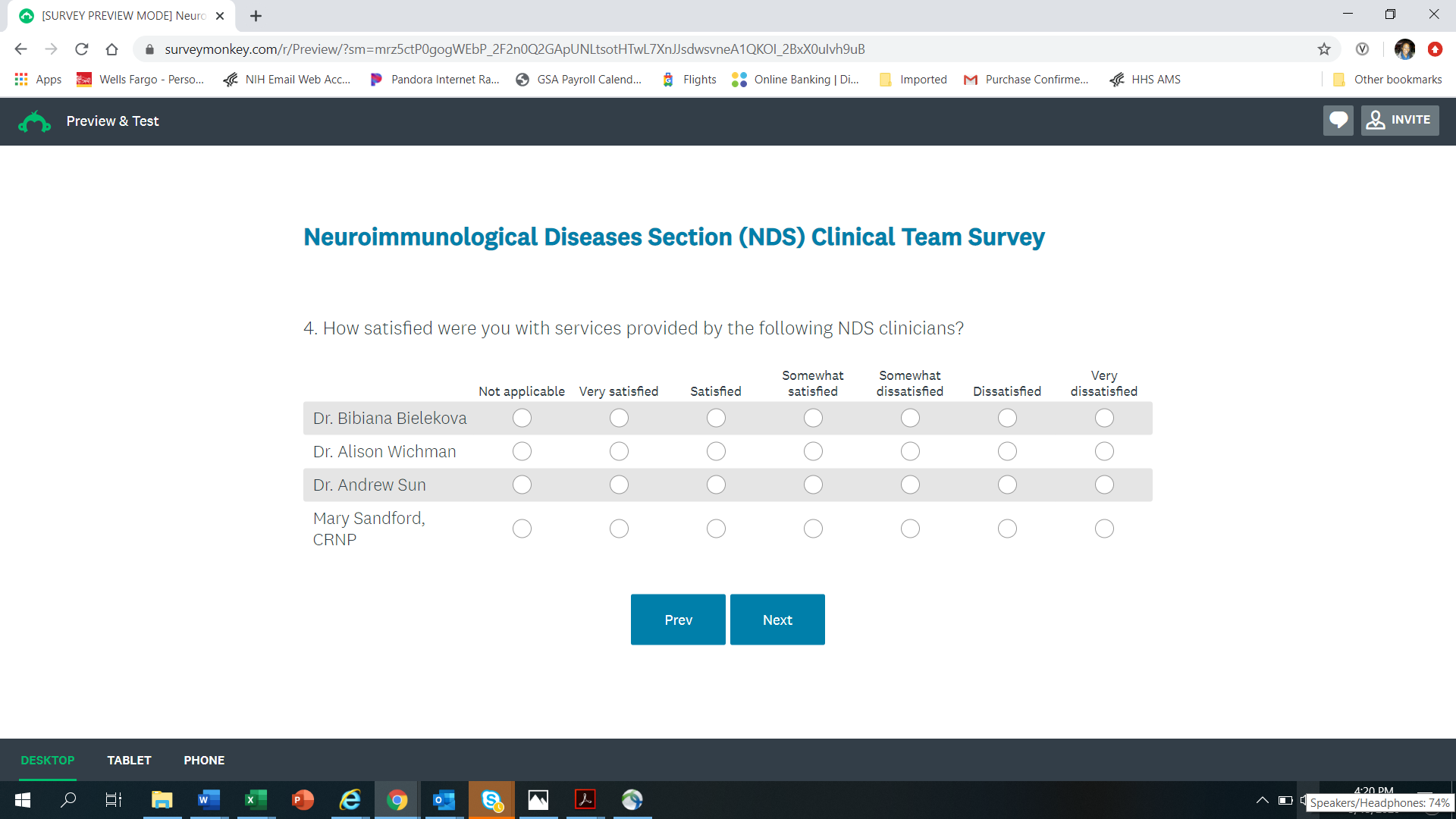Viewport: 1456px width, 819px height.
Task: Select Very satisfied for Dr. Bibiana Bielekova
Action: (x=619, y=418)
